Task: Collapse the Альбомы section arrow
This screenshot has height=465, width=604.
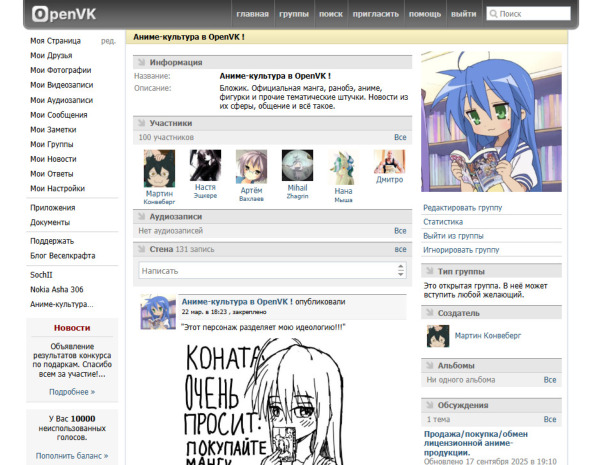Action: (430, 365)
